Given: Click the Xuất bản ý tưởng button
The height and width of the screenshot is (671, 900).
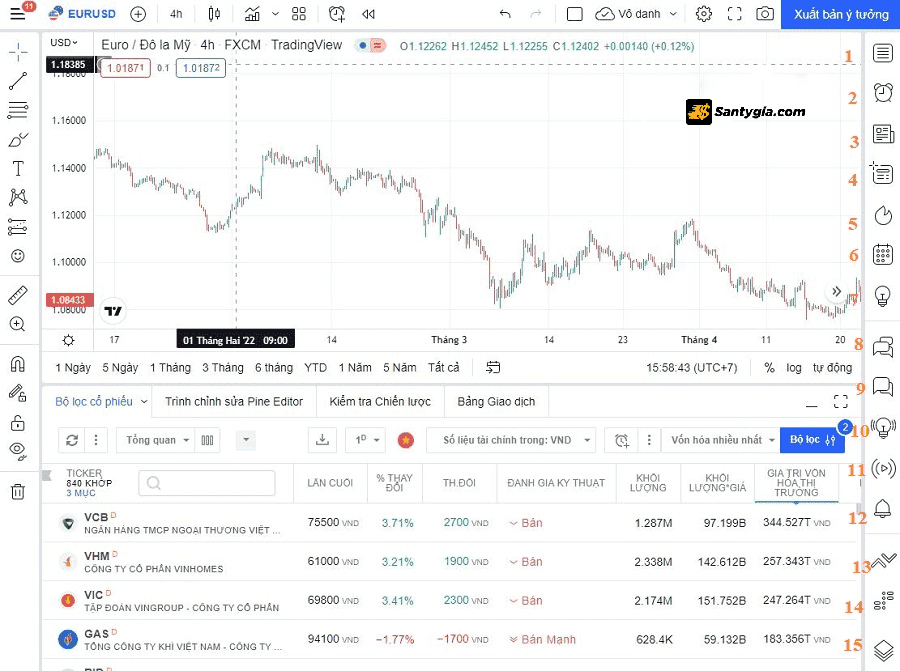Looking at the screenshot, I should pos(840,14).
